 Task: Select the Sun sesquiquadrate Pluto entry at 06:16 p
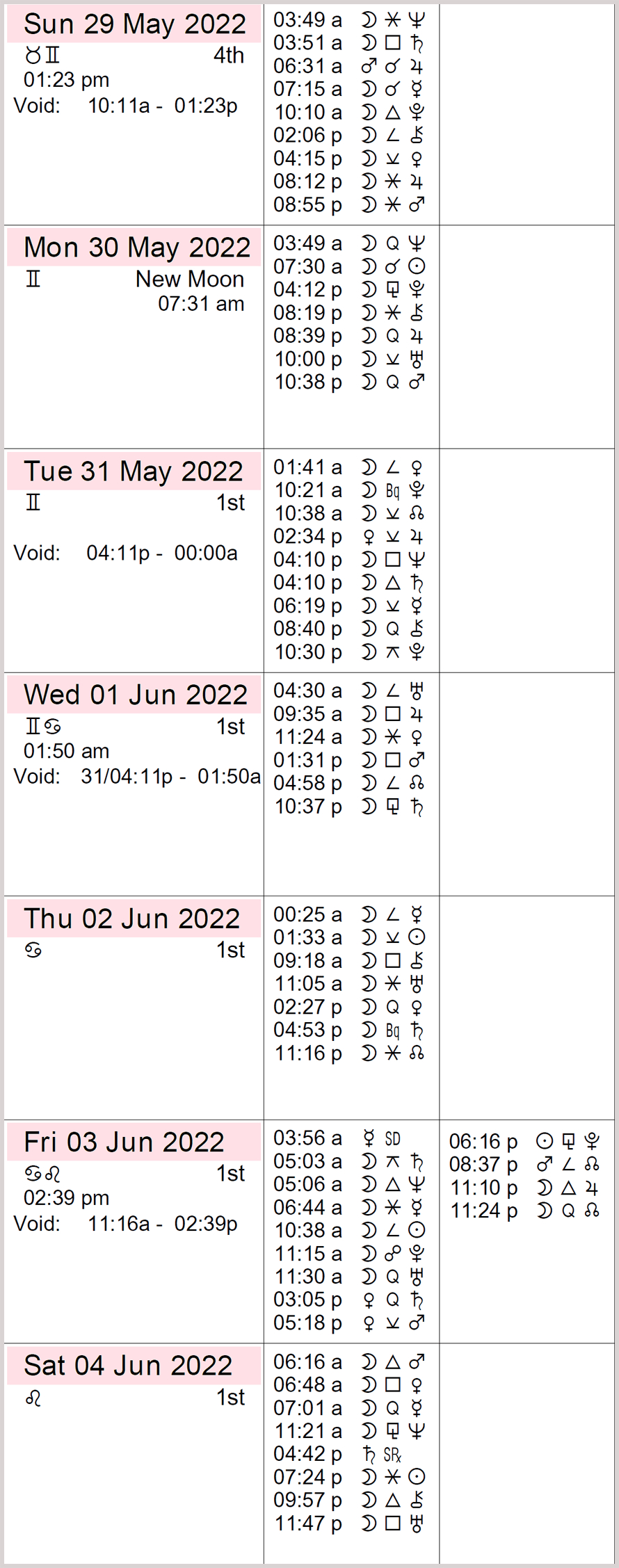524,1142
